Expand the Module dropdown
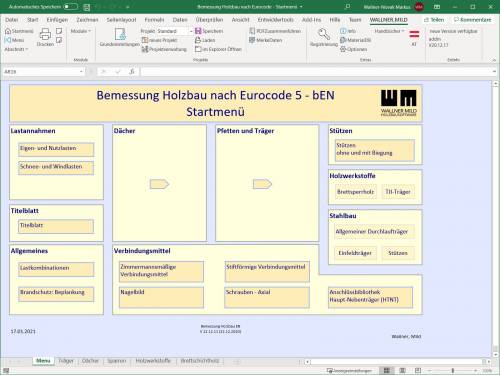Viewport: 500px width, 375px height. pos(80,31)
